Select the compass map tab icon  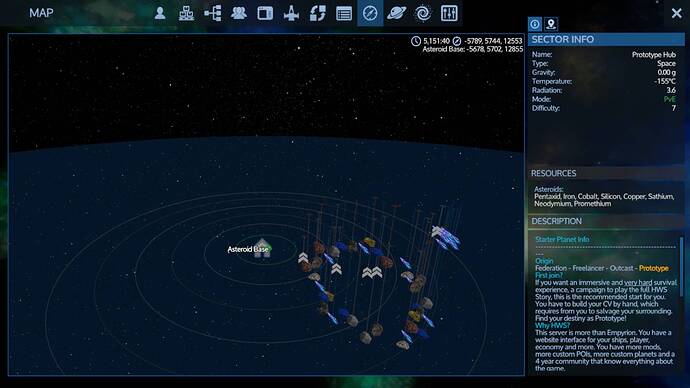click(370, 13)
